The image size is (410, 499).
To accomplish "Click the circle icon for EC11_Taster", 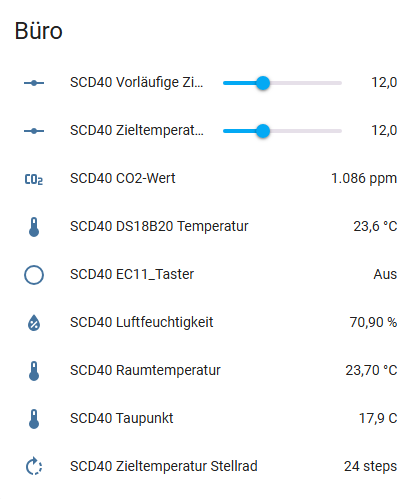I will (x=34, y=275).
